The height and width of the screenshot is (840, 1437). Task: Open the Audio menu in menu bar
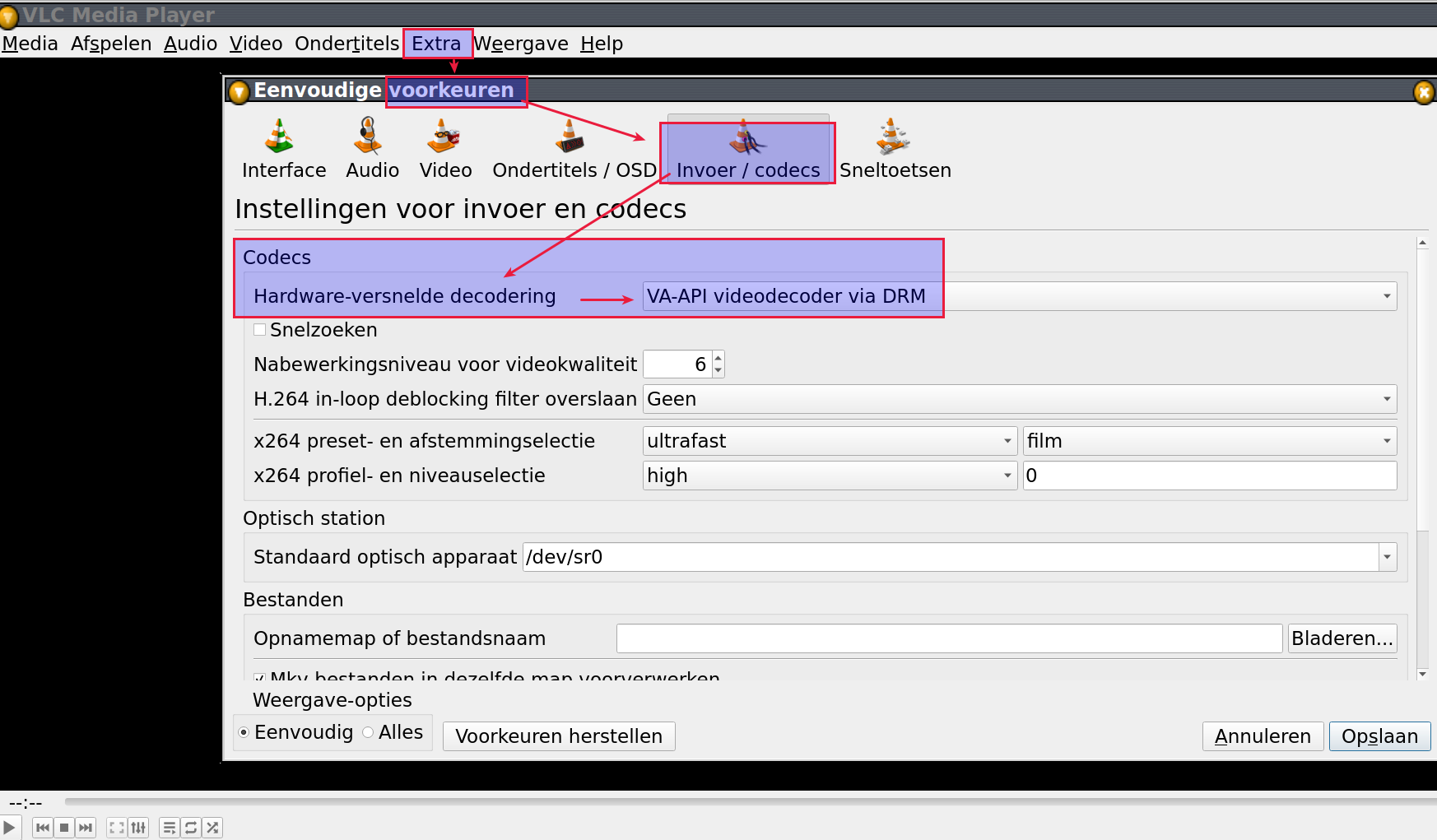(x=190, y=44)
